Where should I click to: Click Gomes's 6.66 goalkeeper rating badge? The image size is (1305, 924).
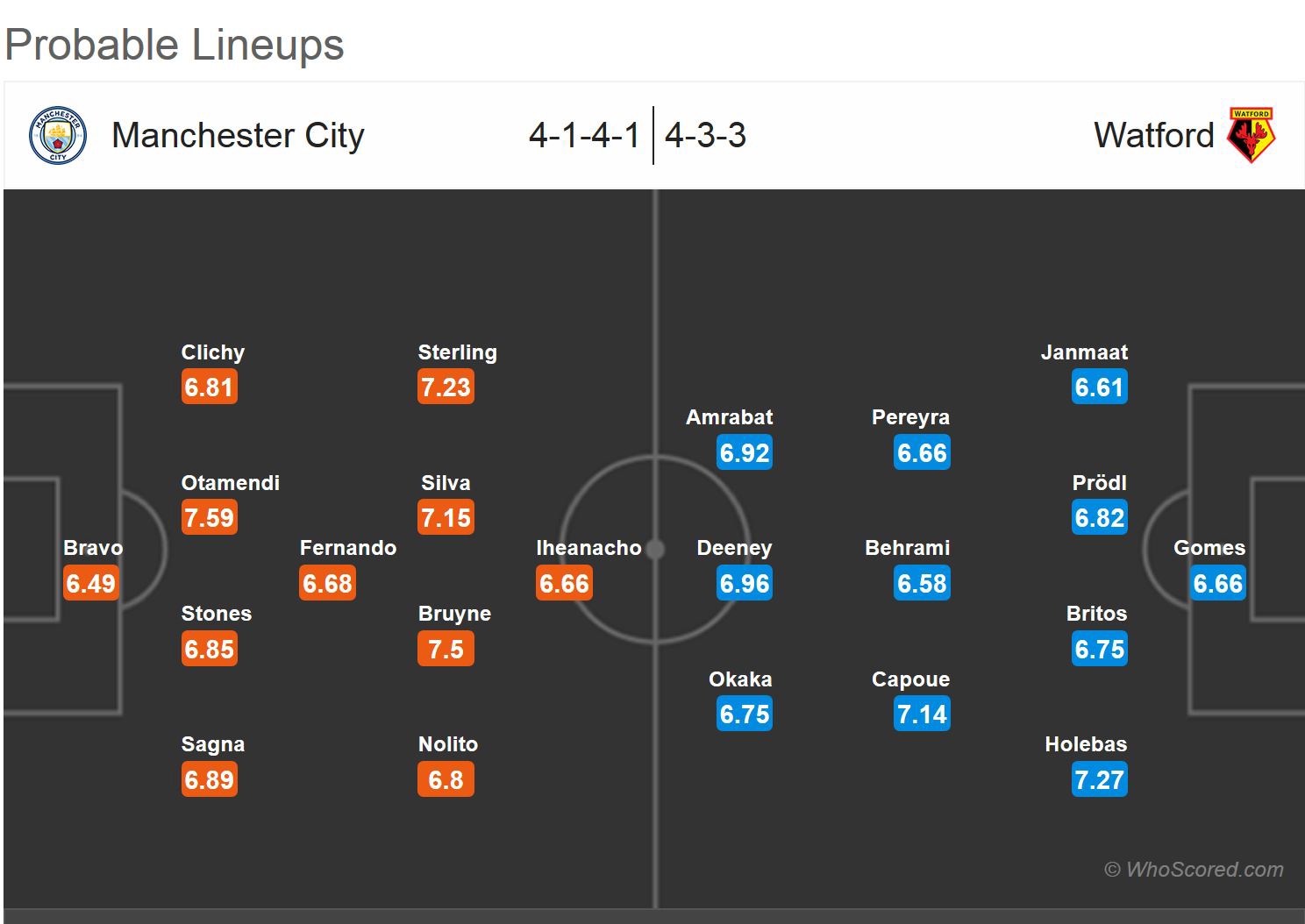point(1217,584)
